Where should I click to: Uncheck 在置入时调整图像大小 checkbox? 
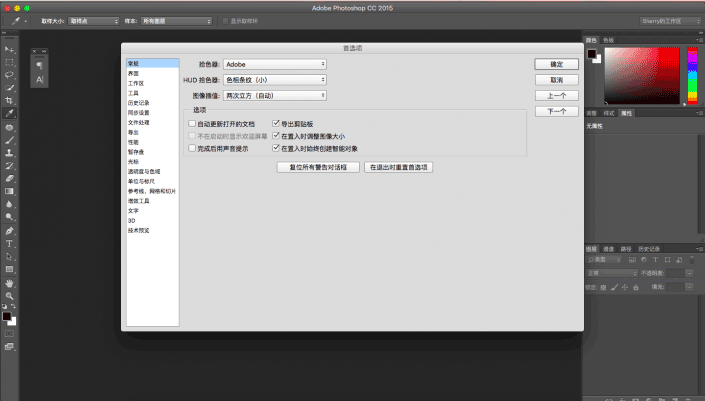(276, 136)
